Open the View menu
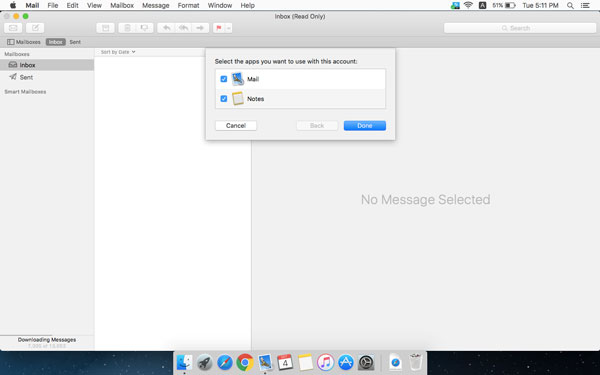This screenshot has height=375, width=600. [x=94, y=5]
